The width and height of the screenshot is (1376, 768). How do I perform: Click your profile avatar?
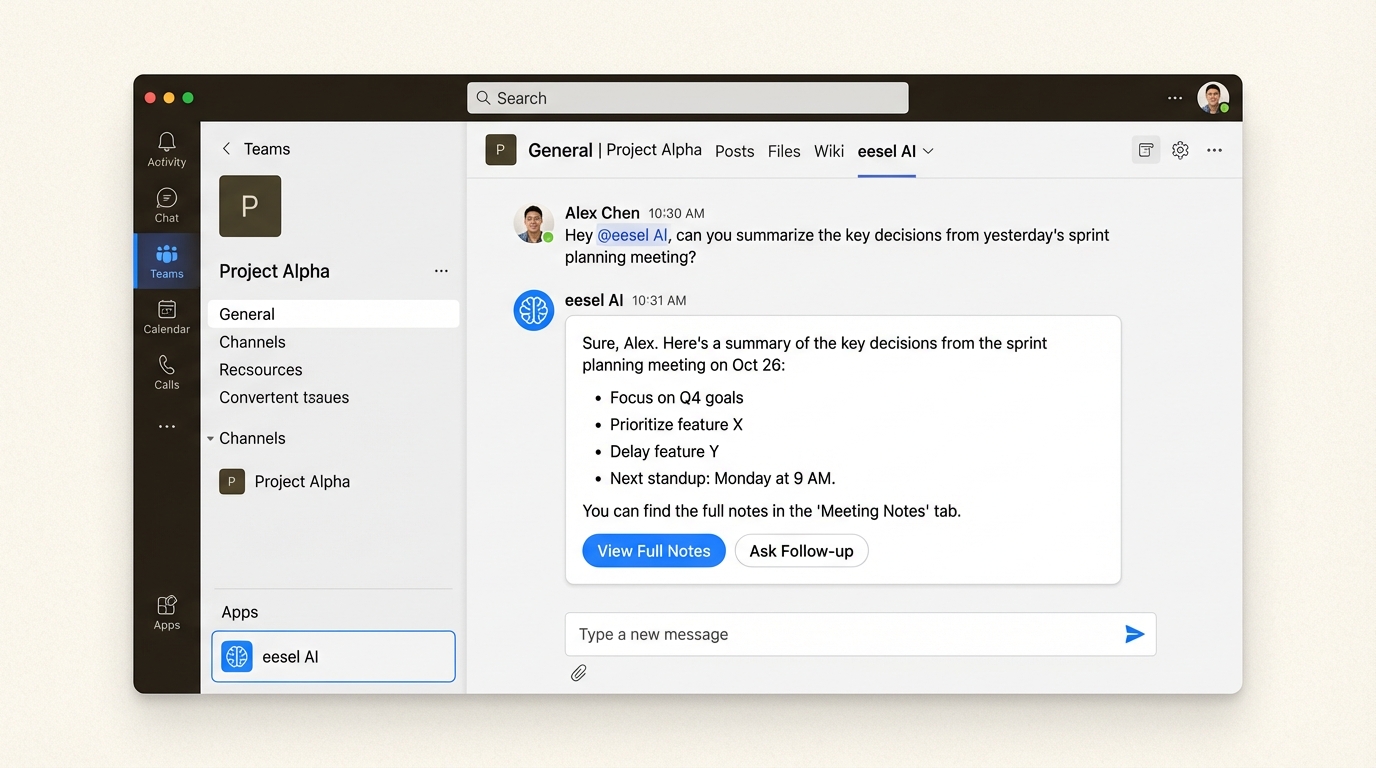coord(1213,97)
